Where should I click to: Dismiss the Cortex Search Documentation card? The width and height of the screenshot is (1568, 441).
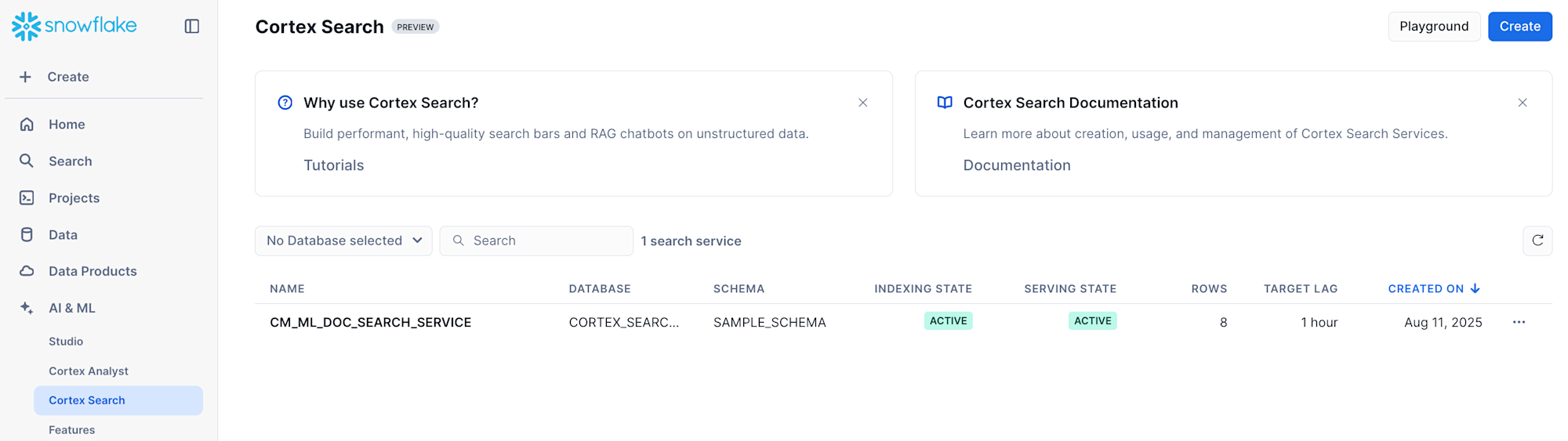pos(1523,103)
